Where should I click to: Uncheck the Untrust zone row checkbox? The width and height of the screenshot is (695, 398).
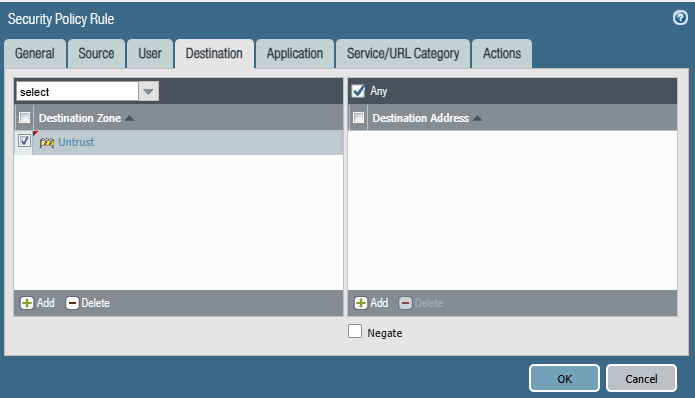[x=24, y=141]
